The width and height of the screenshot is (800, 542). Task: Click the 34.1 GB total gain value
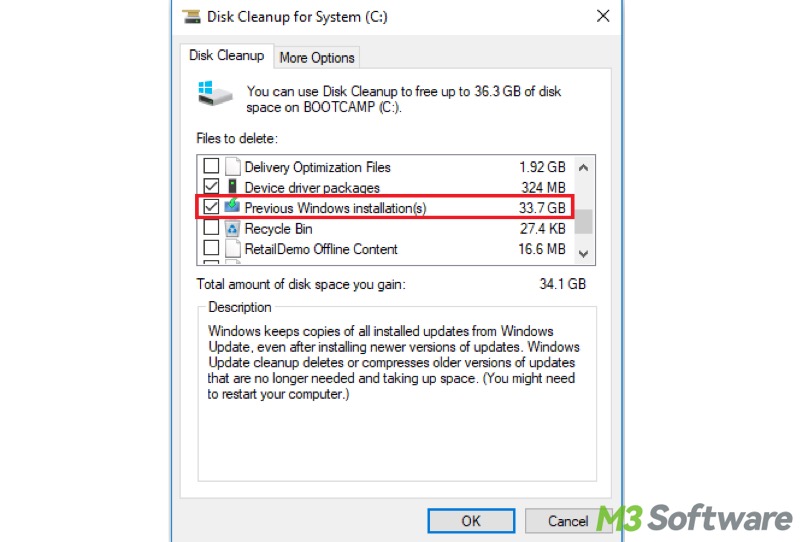click(x=562, y=284)
